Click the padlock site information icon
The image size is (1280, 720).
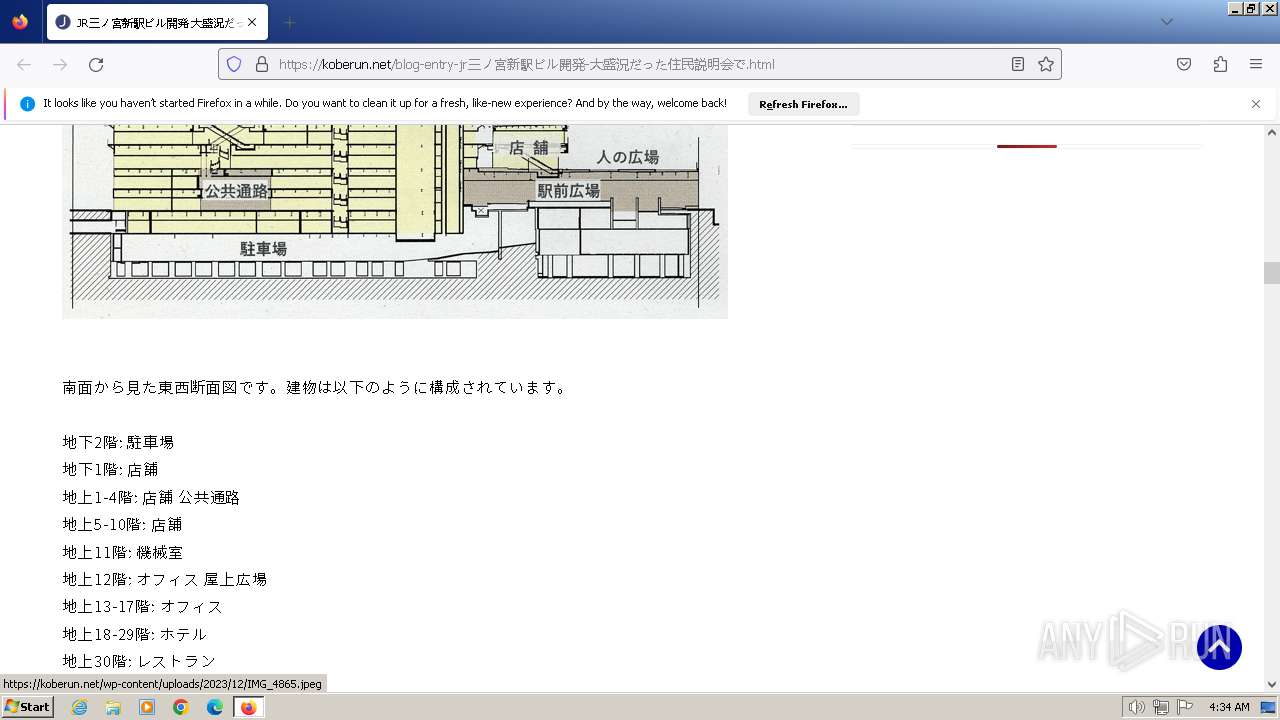click(x=262, y=64)
